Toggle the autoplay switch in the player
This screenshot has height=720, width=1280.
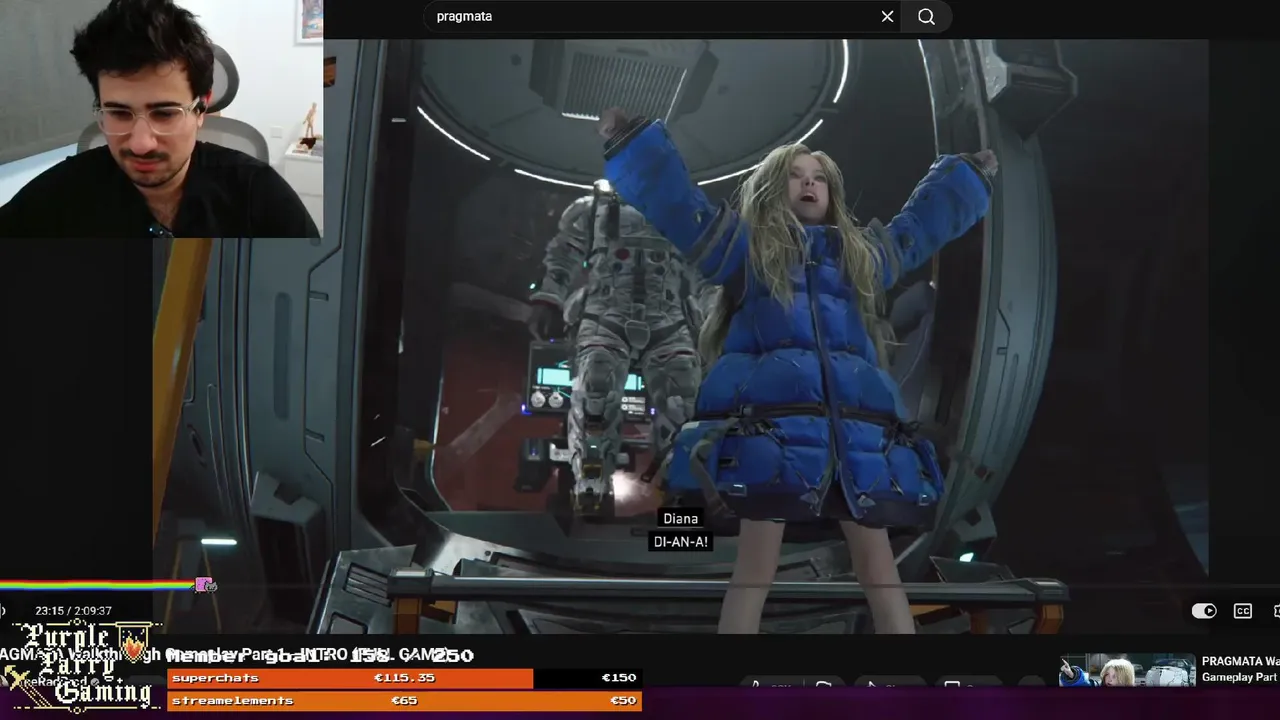click(1204, 611)
